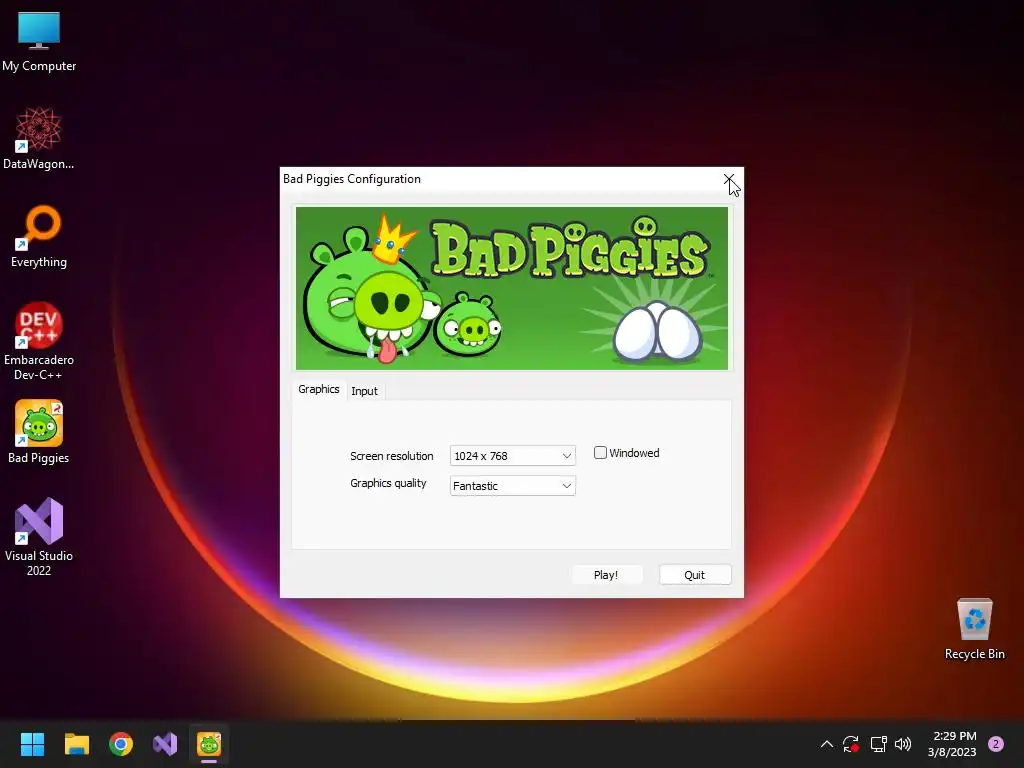
Task: Click the Quit button
Action: pyautogui.click(x=695, y=575)
